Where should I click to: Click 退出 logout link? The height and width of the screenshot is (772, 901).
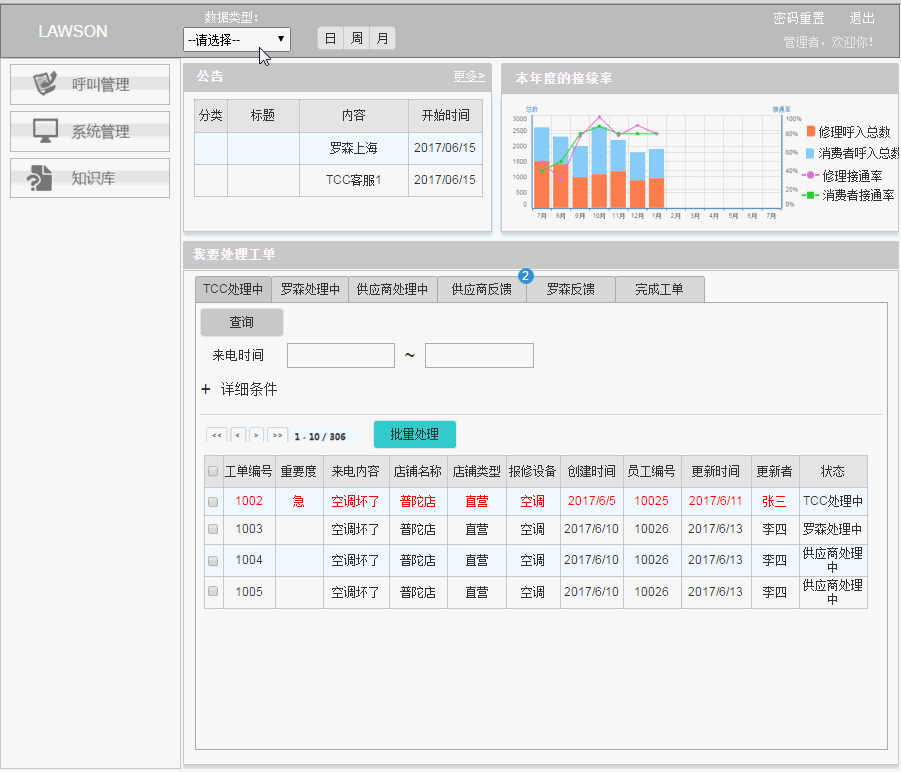pyautogui.click(x=862, y=18)
